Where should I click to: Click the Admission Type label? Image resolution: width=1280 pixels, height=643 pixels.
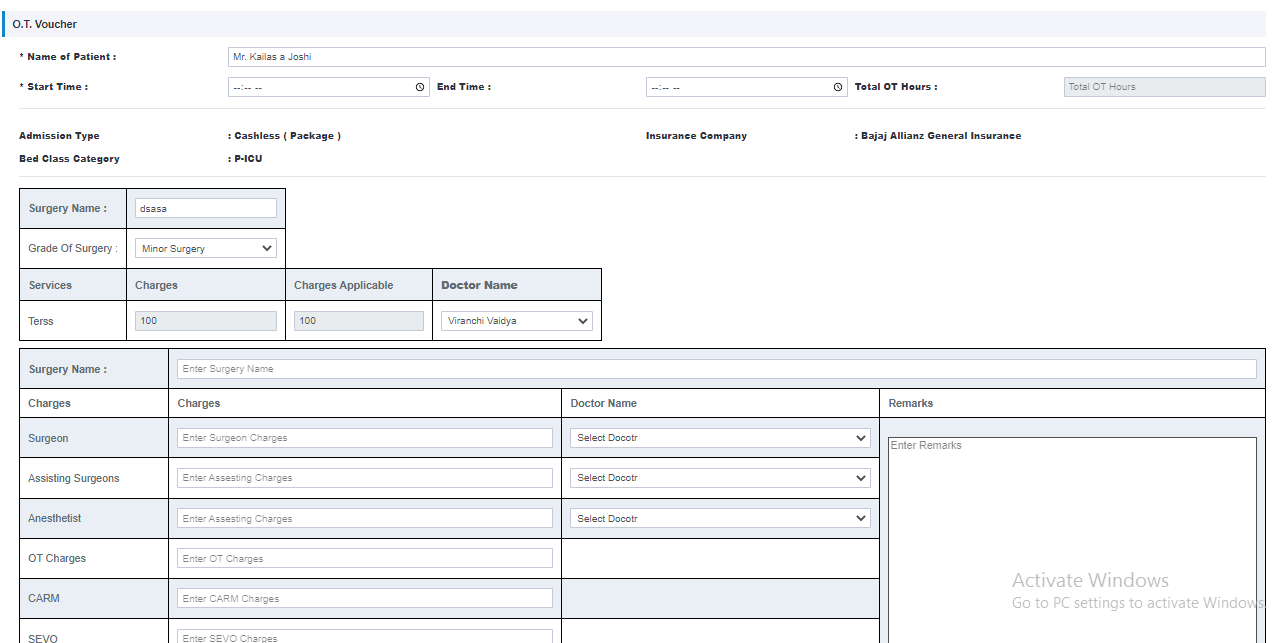(59, 136)
